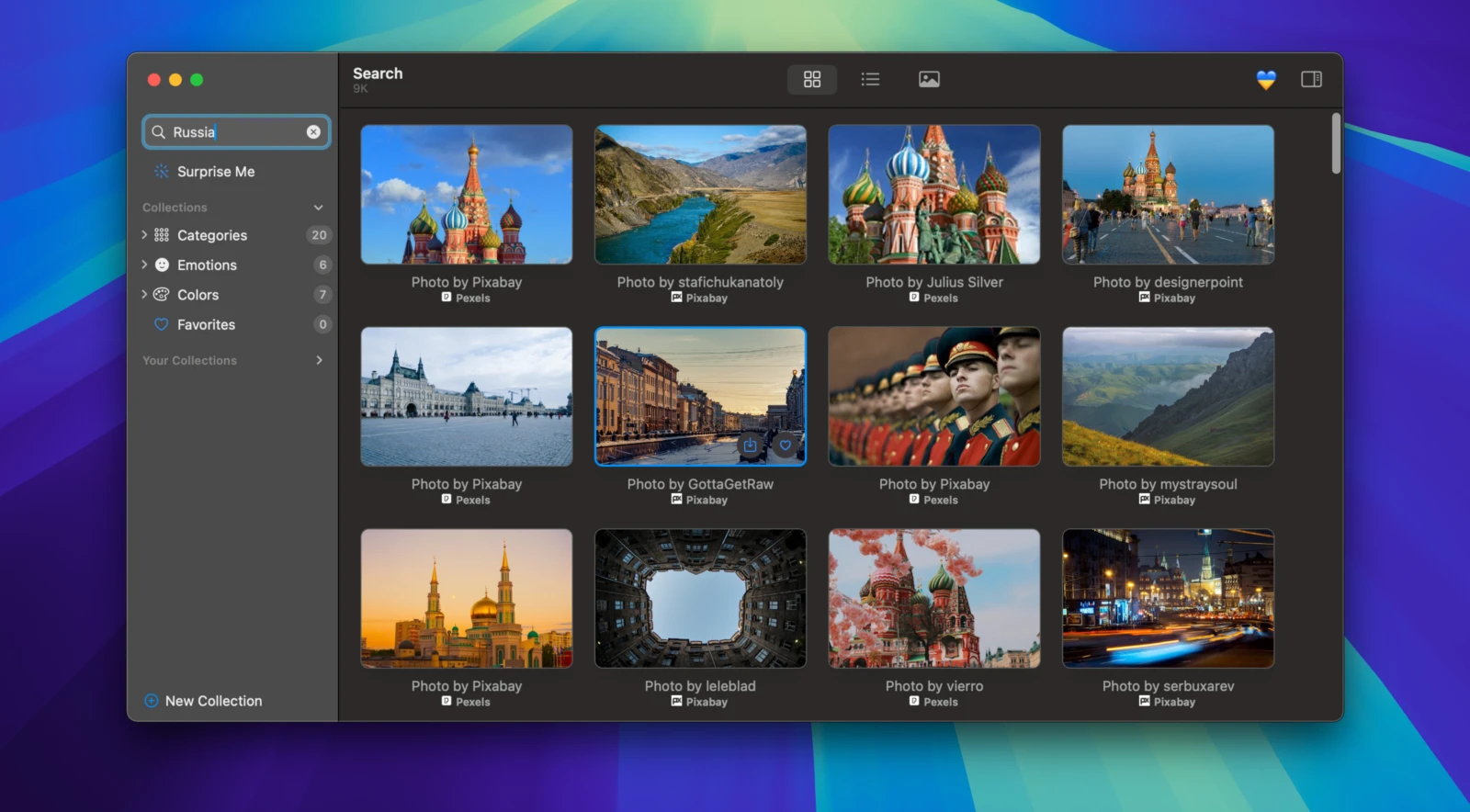Switch to large image preview view
The height and width of the screenshot is (812, 1470).
click(x=929, y=80)
